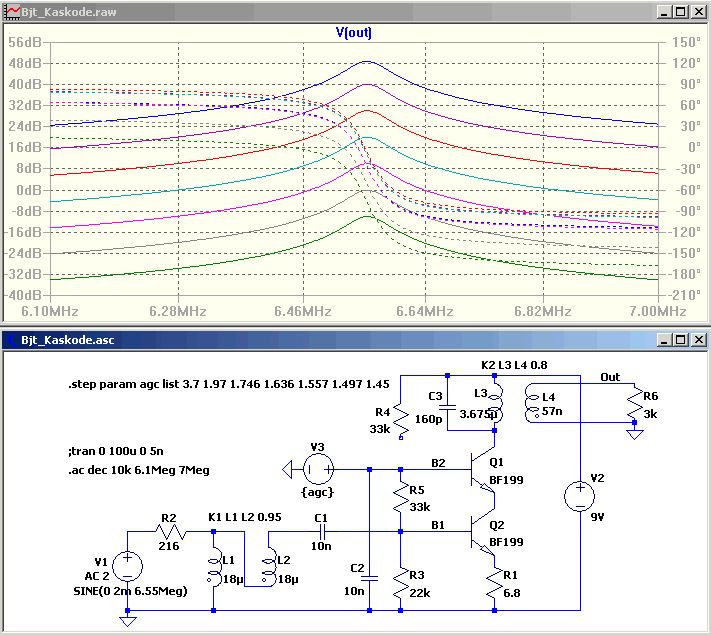Select the C3 160p capacitor
Viewport: 711px width, 635px height.
pyautogui.click(x=447, y=407)
